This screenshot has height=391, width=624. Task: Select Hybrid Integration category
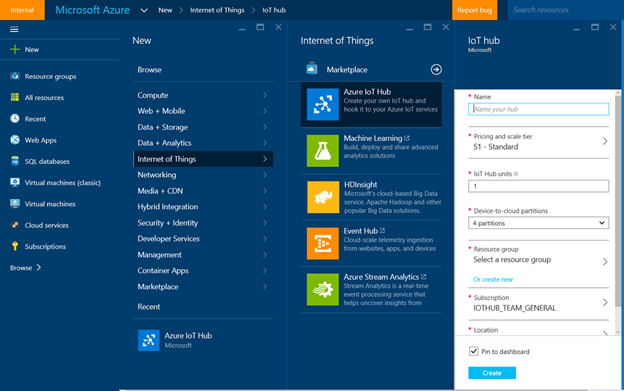tap(203, 206)
